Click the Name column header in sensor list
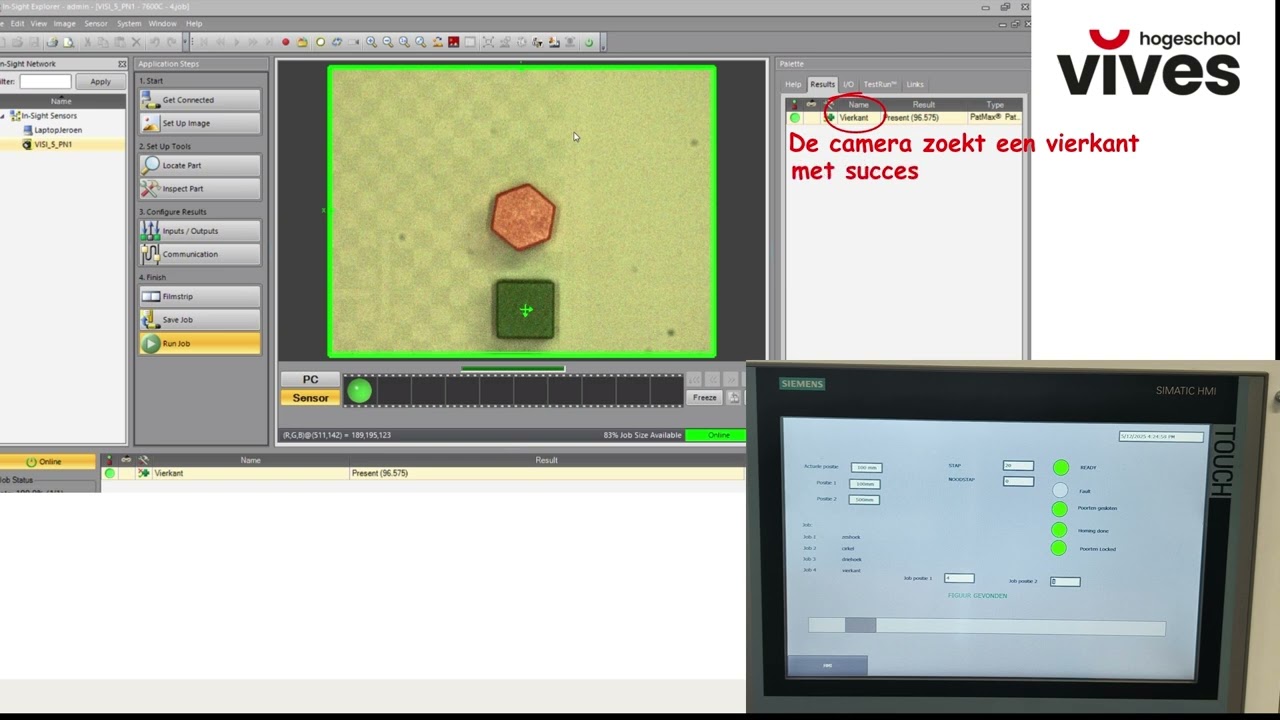 point(61,101)
